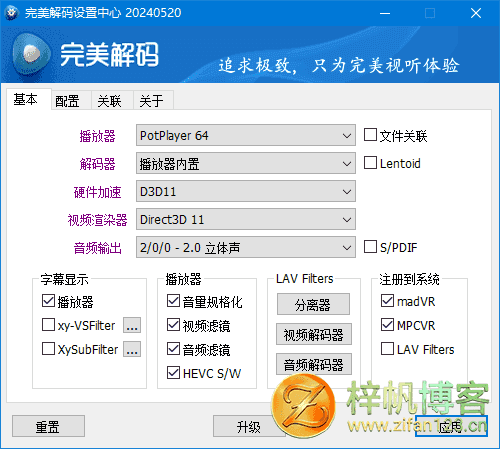Image resolution: width=500 pixels, height=449 pixels.
Task: Click the 解码器 label
Action: coord(98,164)
